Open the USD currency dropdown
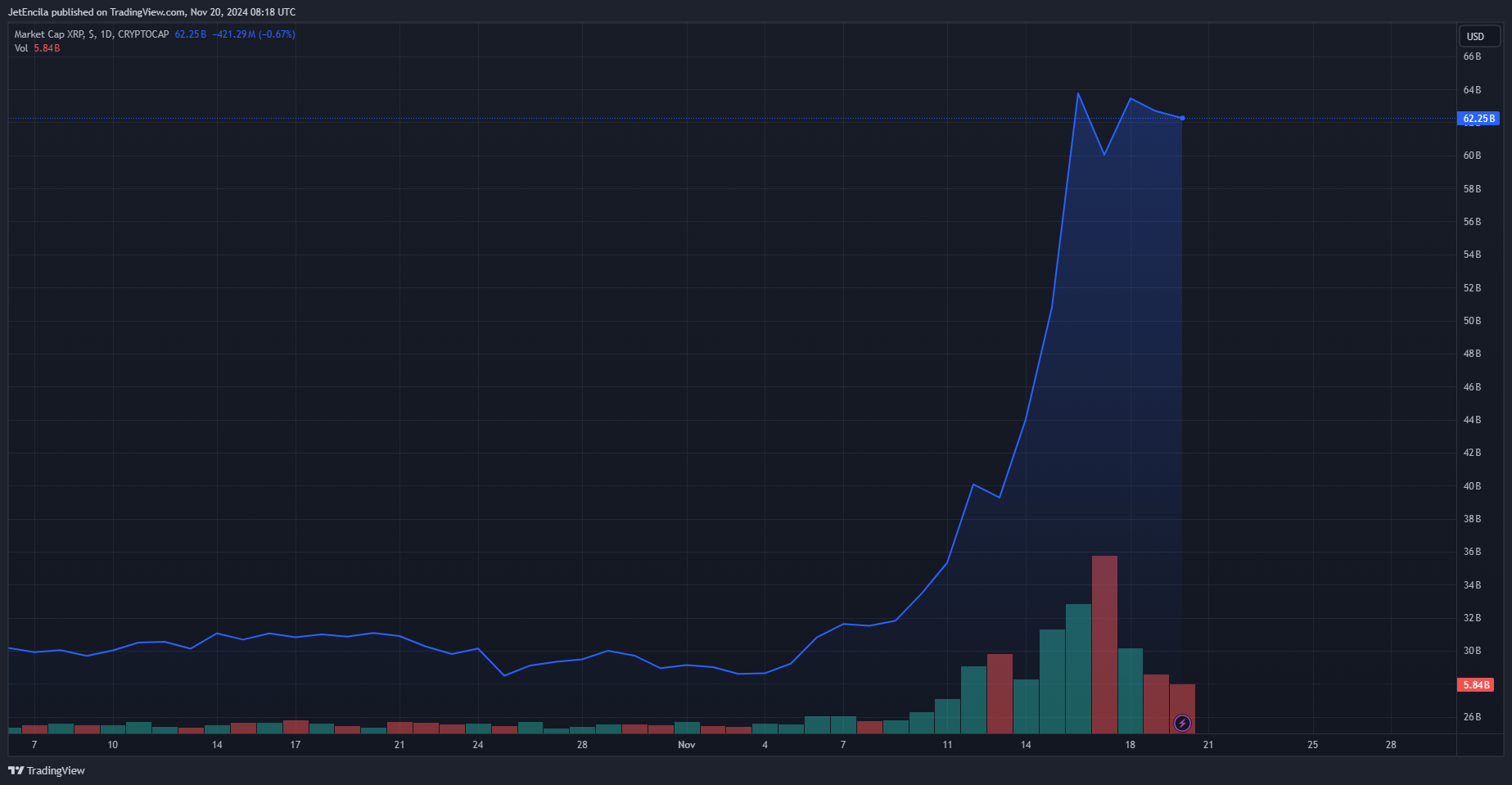Screen dimensions: 1512x785 [x=1478, y=36]
